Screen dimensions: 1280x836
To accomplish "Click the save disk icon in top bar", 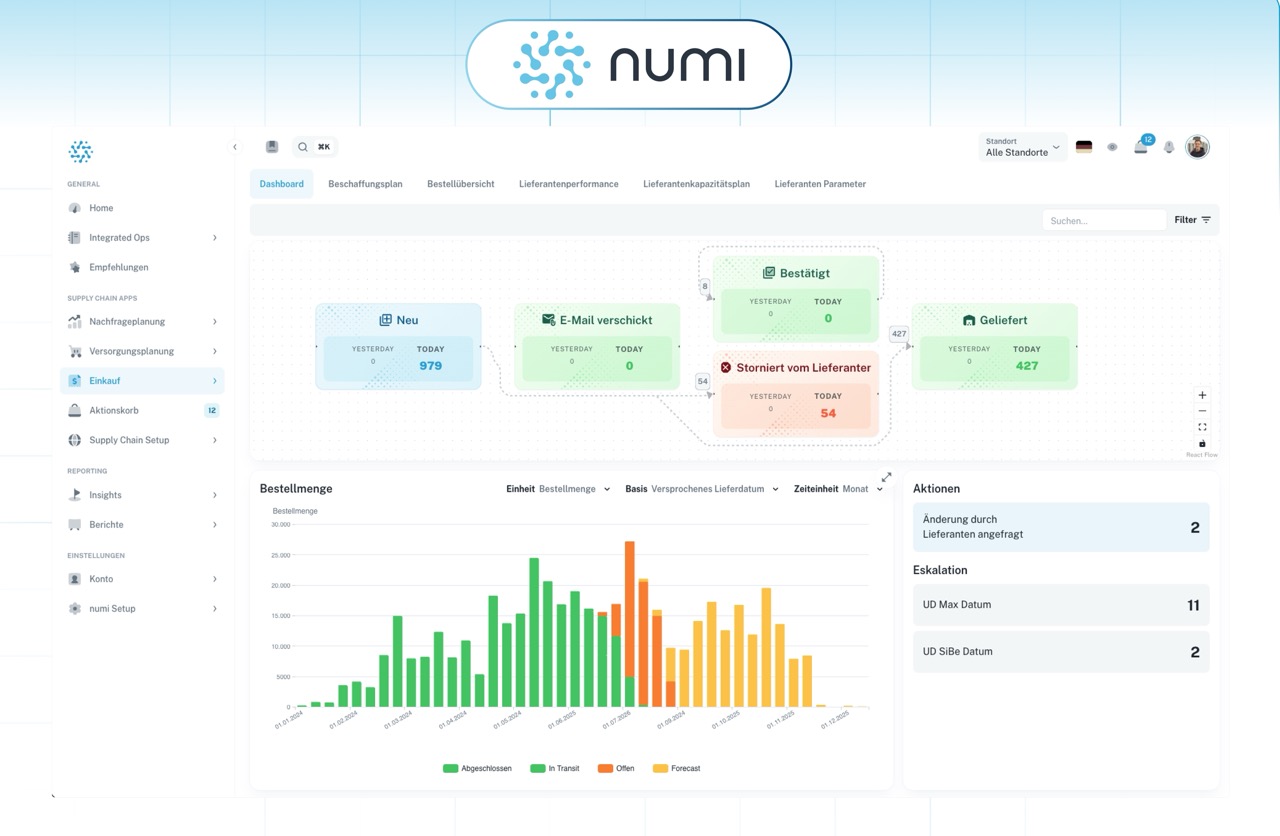I will (x=272, y=147).
